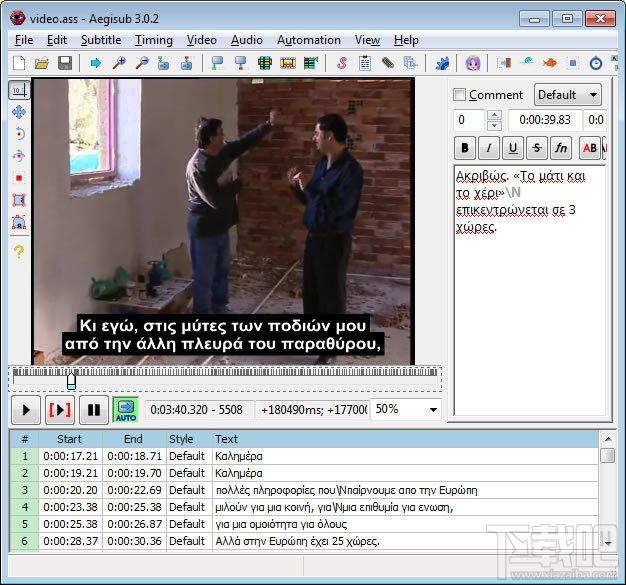Select row 6 'Αλλά στην Ευρώπη έχει 25 χώρες.'
Screen dimensions: 626x585
[x=304, y=541]
